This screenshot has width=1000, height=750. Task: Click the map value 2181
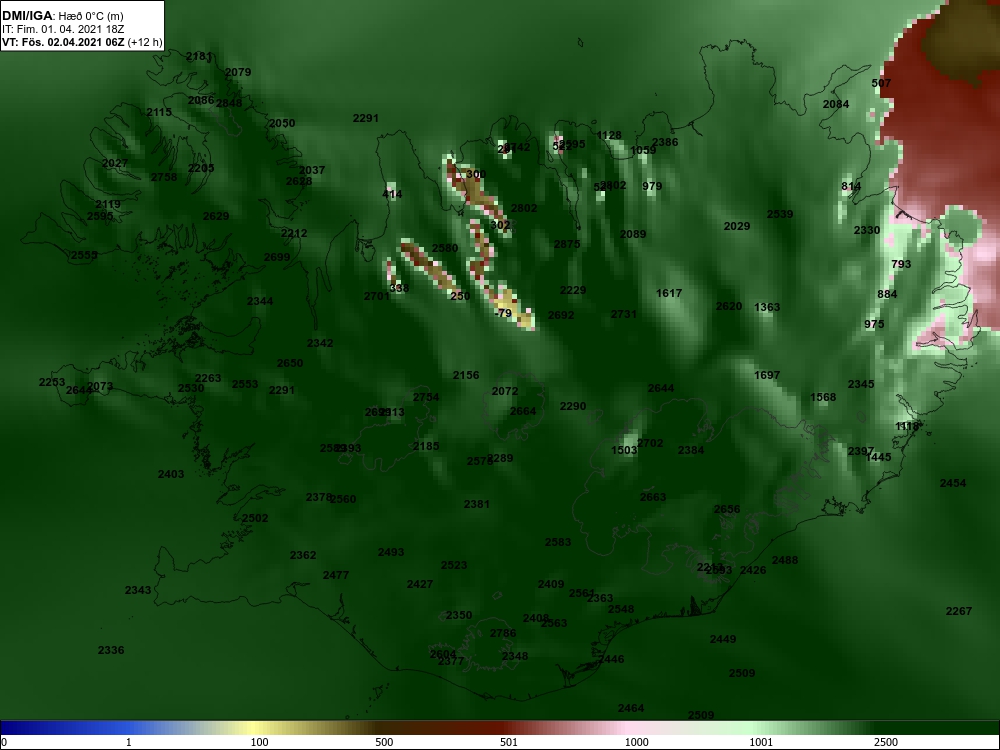click(198, 56)
